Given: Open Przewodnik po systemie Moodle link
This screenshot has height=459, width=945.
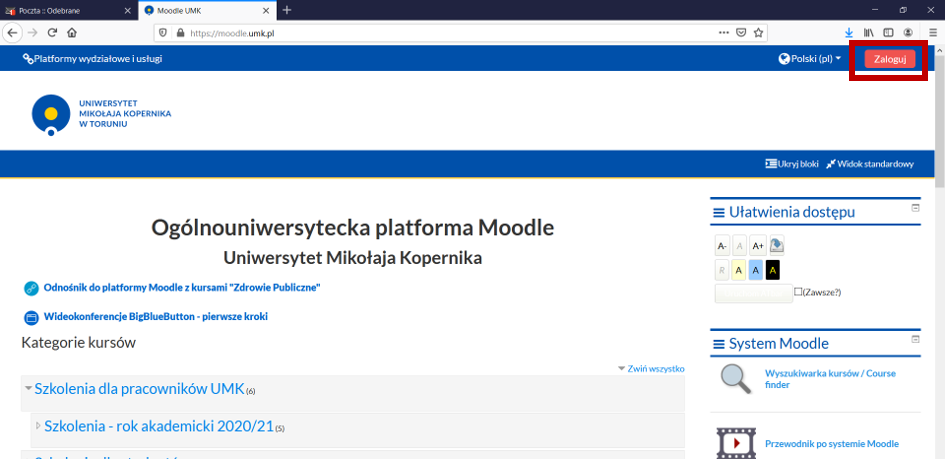Looking at the screenshot, I should (x=832, y=444).
